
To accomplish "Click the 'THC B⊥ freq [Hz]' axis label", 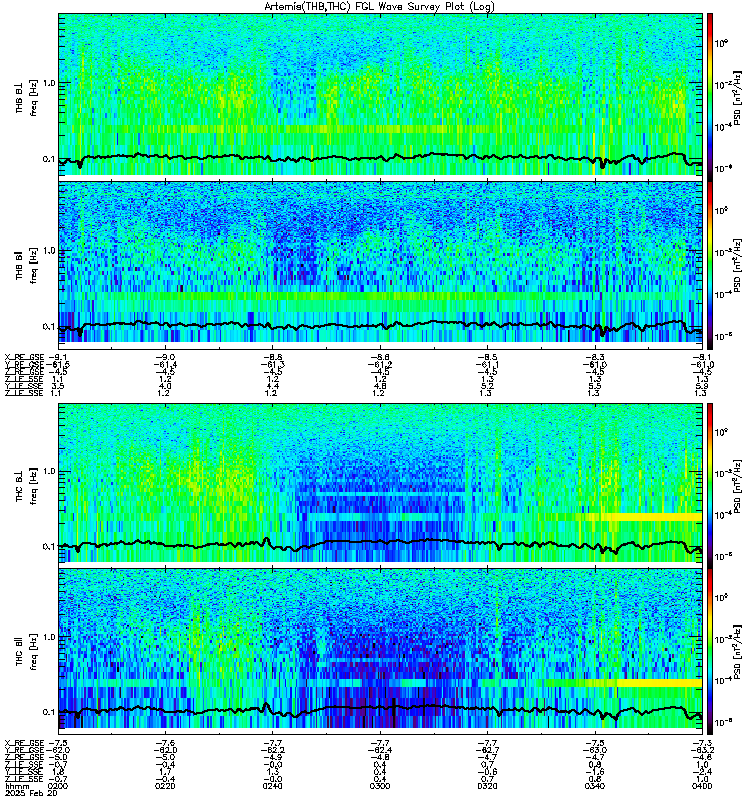I will click(27, 485).
